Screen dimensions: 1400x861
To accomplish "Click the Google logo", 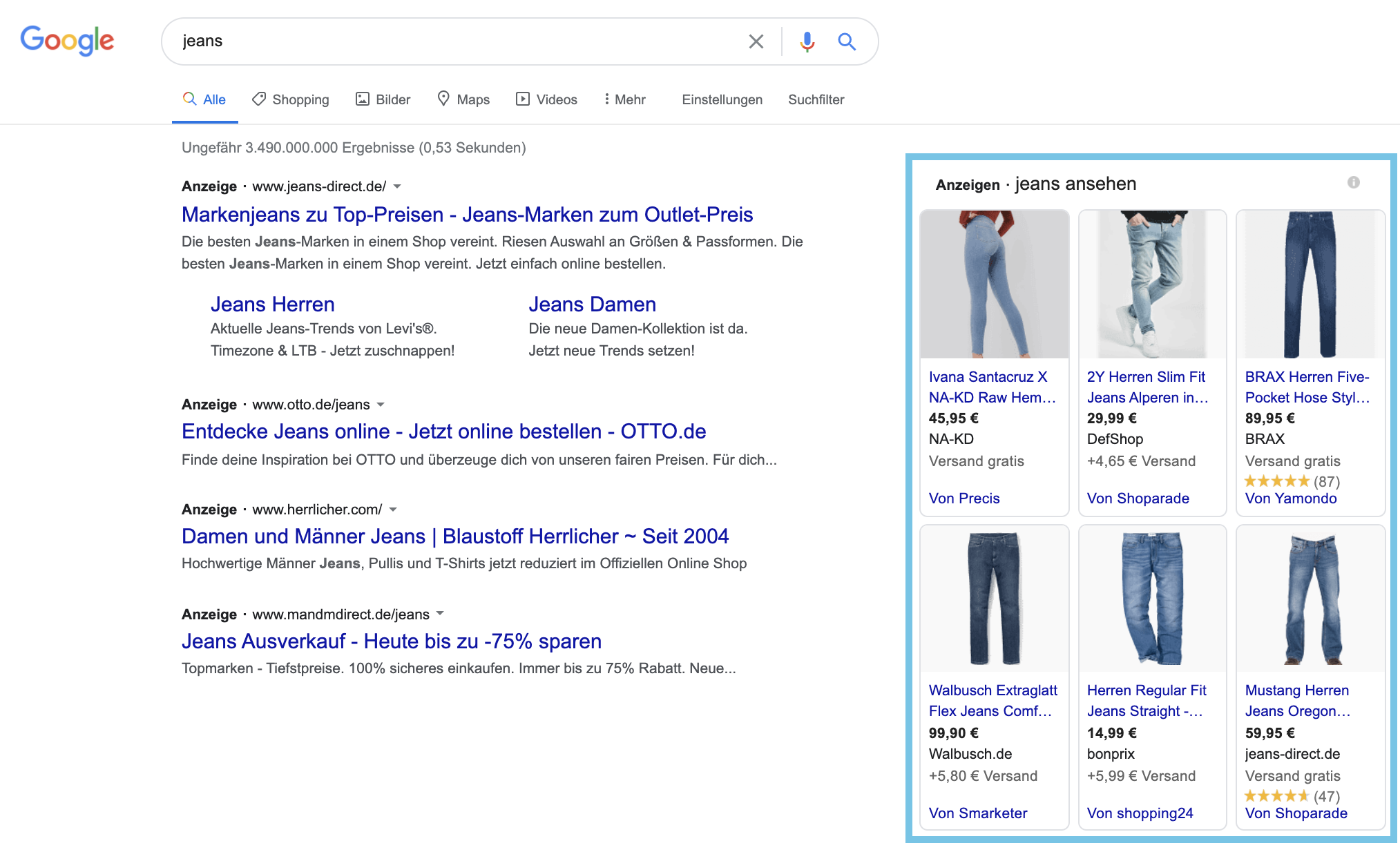I will [x=67, y=41].
